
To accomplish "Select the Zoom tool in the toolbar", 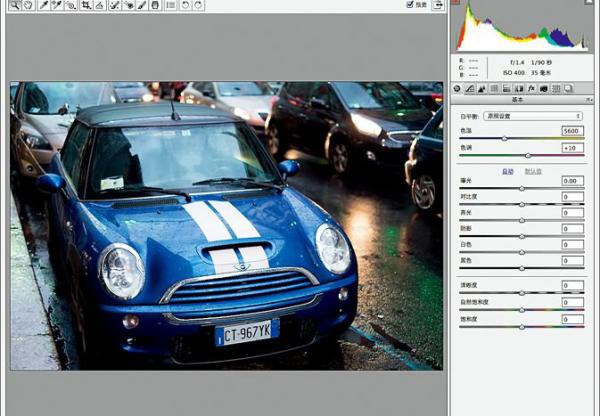I will tap(15, 5).
